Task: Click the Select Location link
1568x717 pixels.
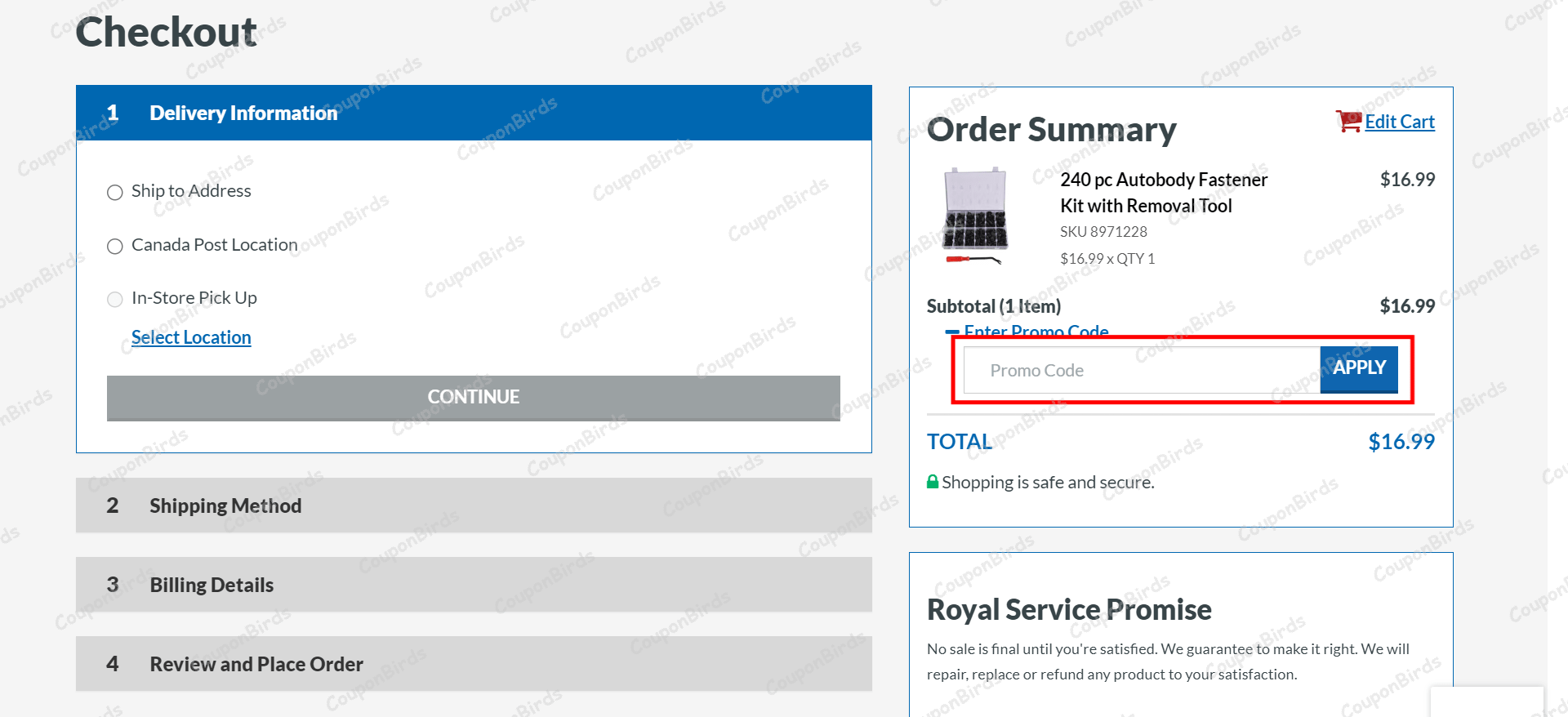Action: coord(190,336)
